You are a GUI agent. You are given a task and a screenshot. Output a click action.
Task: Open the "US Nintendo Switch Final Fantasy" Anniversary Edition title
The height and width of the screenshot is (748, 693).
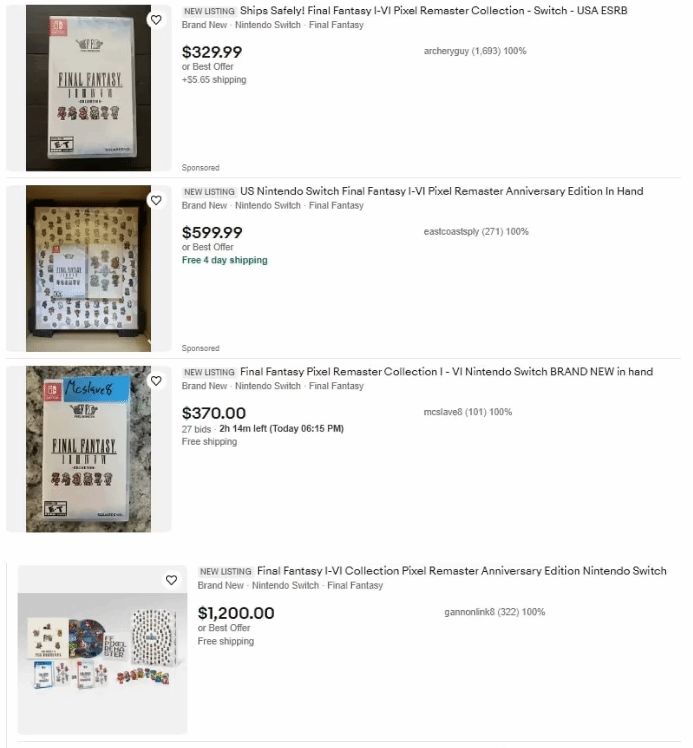coord(442,191)
